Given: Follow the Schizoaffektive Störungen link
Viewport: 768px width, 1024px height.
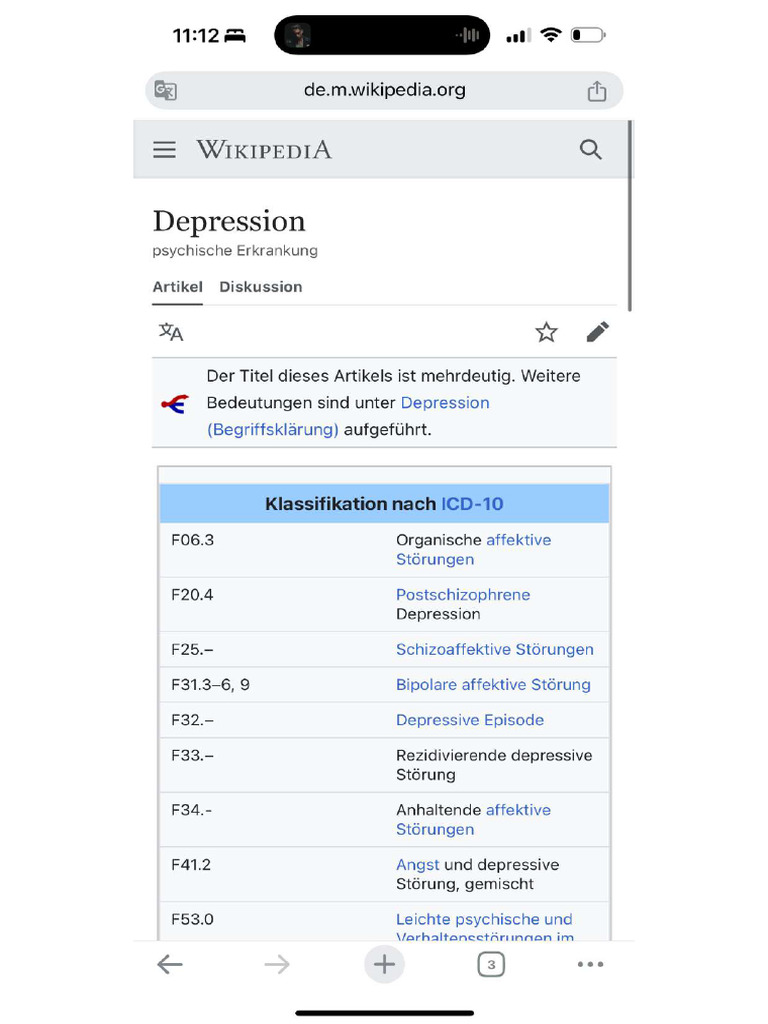Looking at the screenshot, I should [x=494, y=649].
